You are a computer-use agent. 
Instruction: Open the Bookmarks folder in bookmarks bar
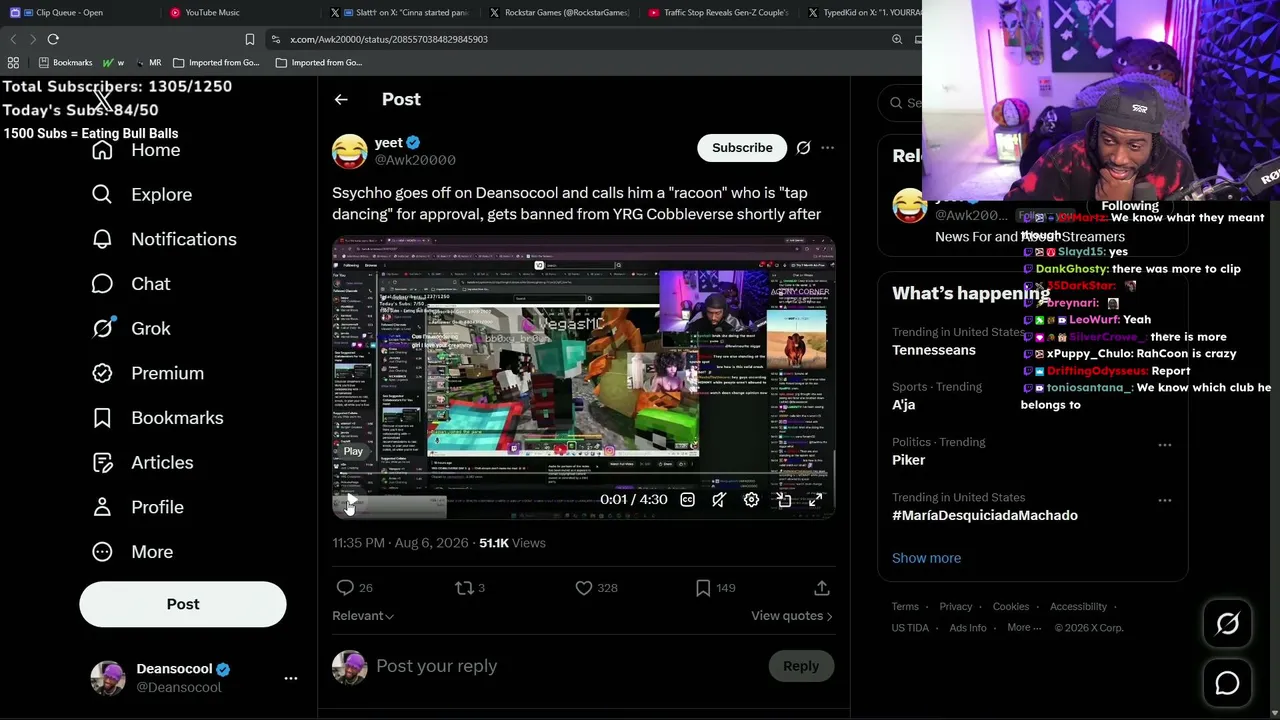pos(65,63)
